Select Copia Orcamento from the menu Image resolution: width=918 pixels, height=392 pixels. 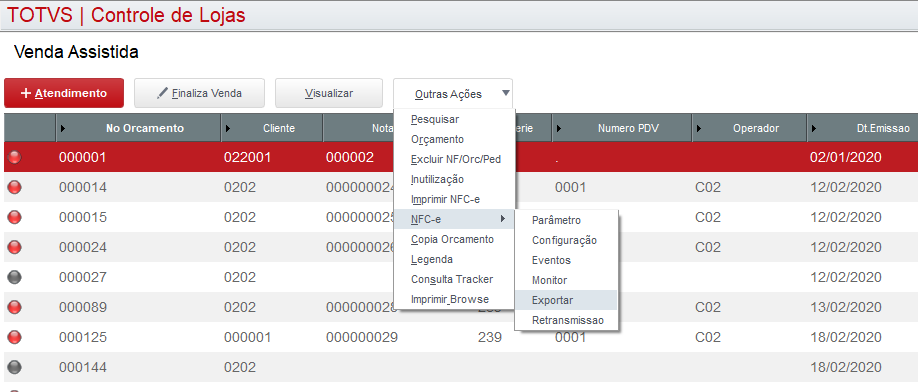(454, 239)
